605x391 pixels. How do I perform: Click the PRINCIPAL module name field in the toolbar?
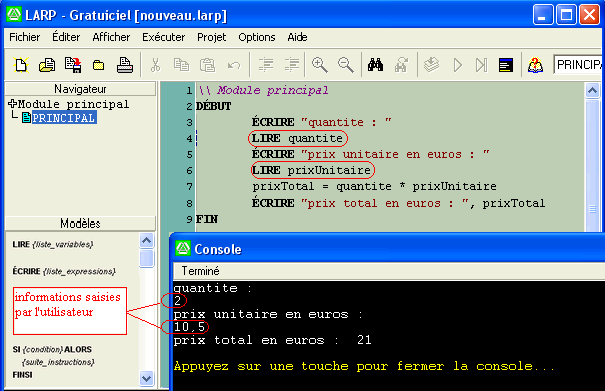(578, 65)
